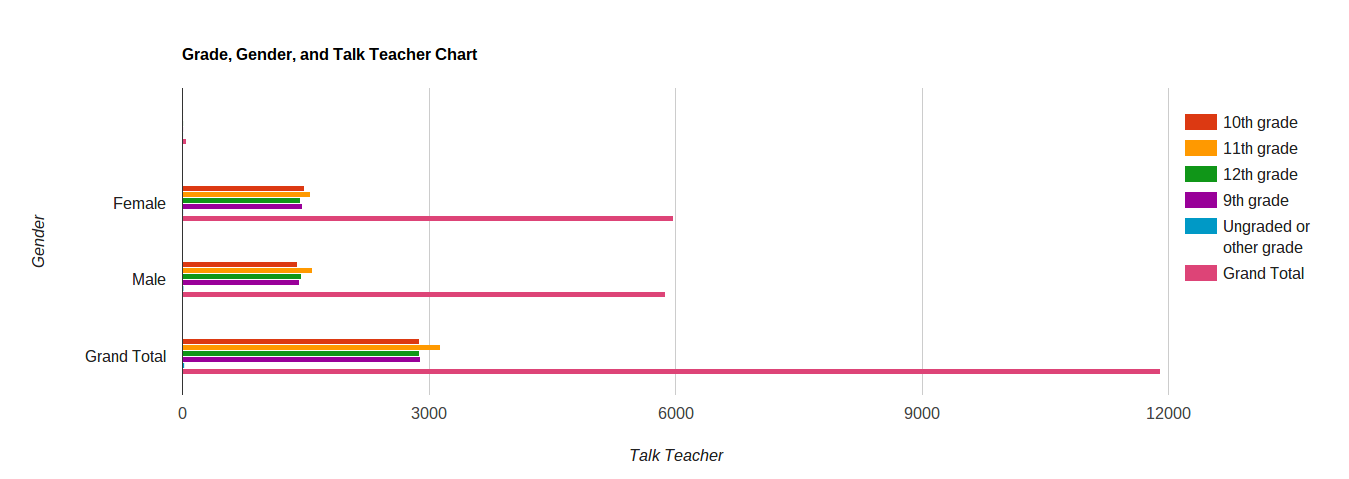Click the longest Grand Total pink bar

pyautogui.click(x=671, y=371)
